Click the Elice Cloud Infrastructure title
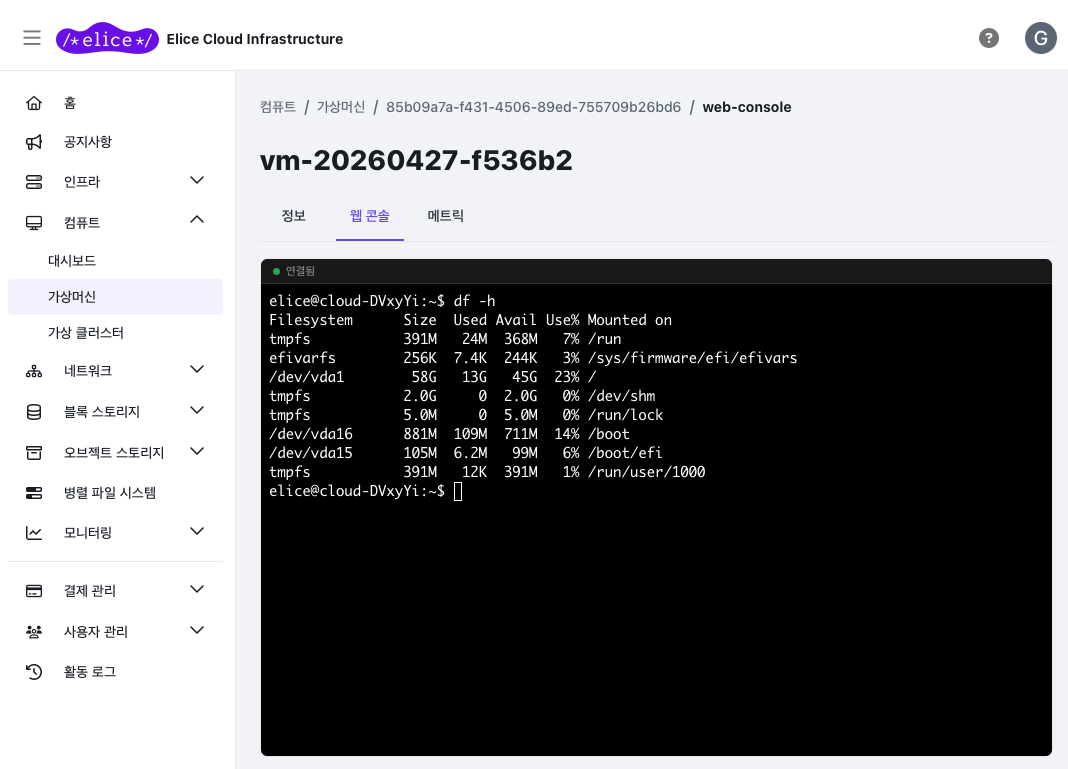Image resolution: width=1068 pixels, height=769 pixels. tap(255, 39)
